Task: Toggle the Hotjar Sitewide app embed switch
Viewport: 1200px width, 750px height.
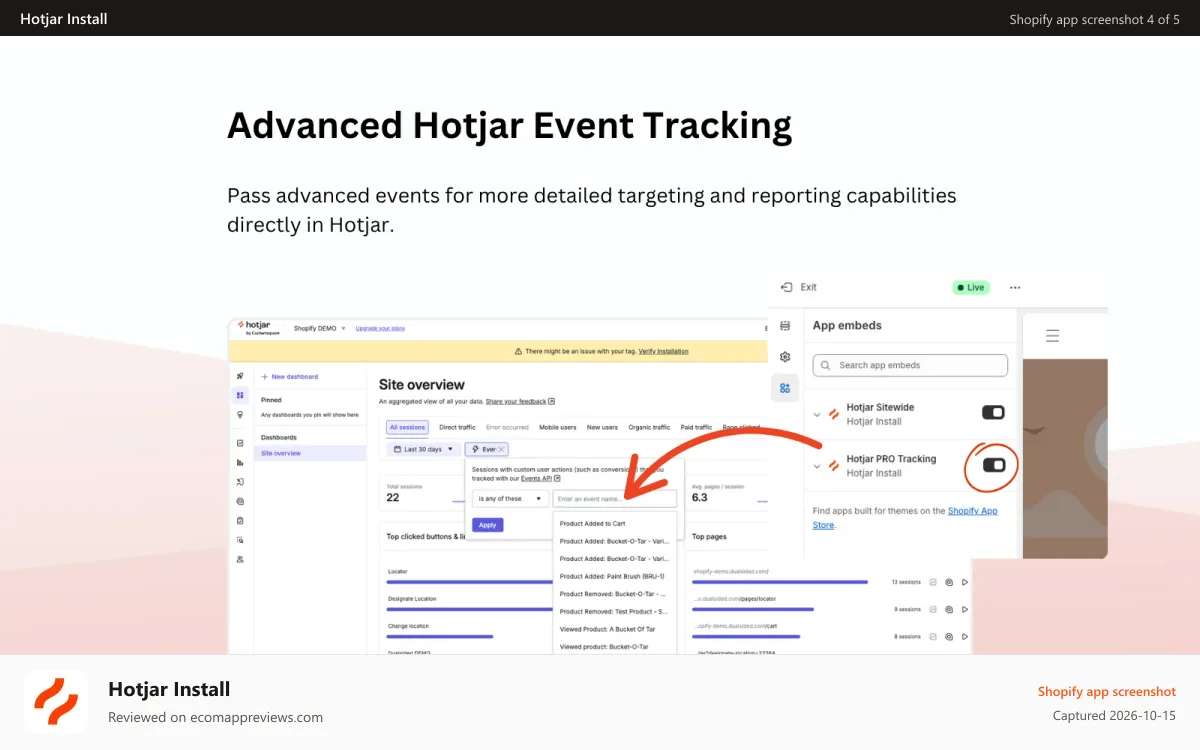Action: click(x=993, y=412)
